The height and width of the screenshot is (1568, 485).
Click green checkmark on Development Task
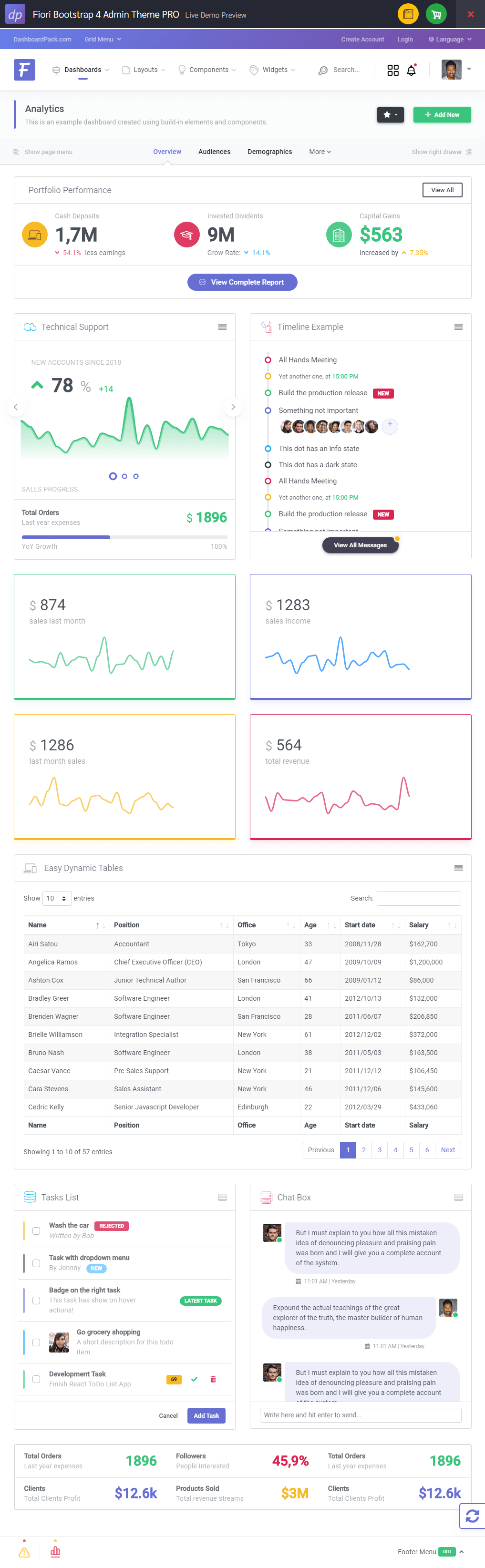(x=194, y=1379)
